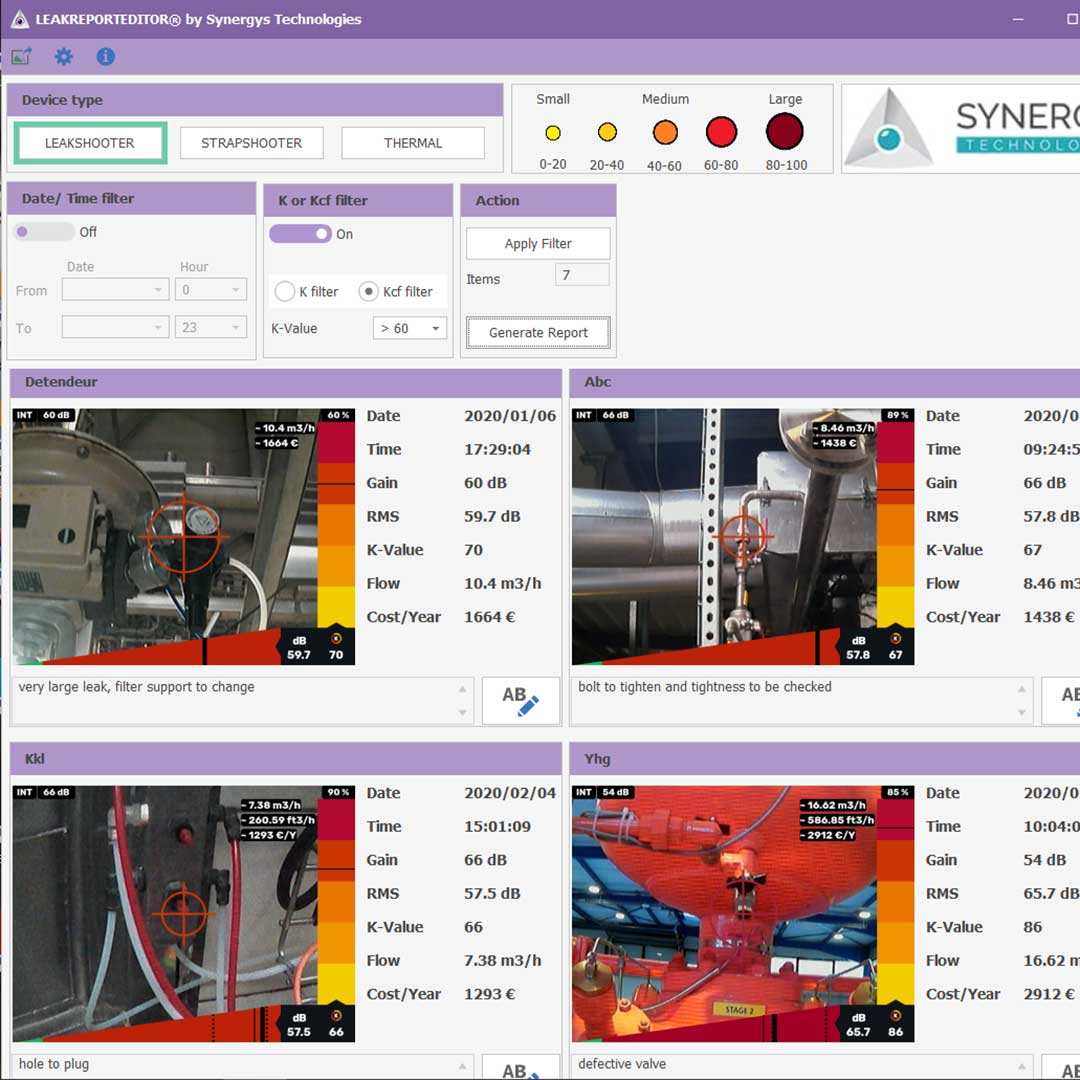Image resolution: width=1080 pixels, height=1080 pixels.
Task: Toggle the Date/Time filter switch on
Action: pyautogui.click(x=44, y=232)
